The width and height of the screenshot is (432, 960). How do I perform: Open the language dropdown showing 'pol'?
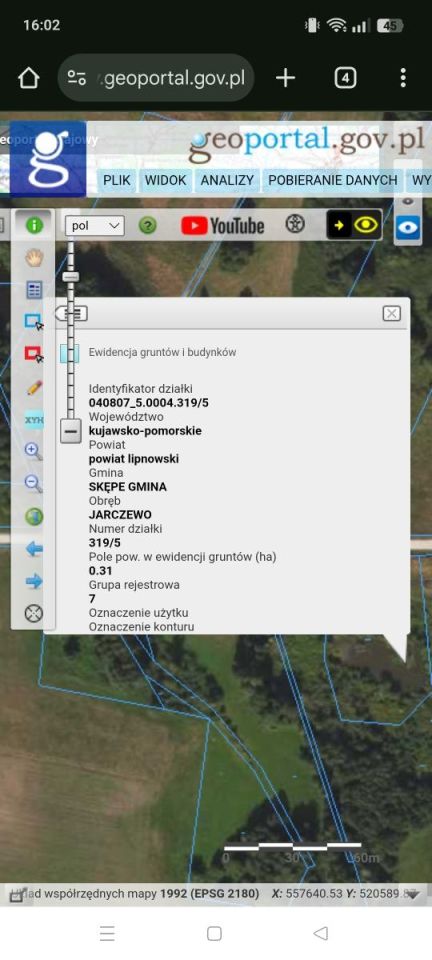click(95, 226)
